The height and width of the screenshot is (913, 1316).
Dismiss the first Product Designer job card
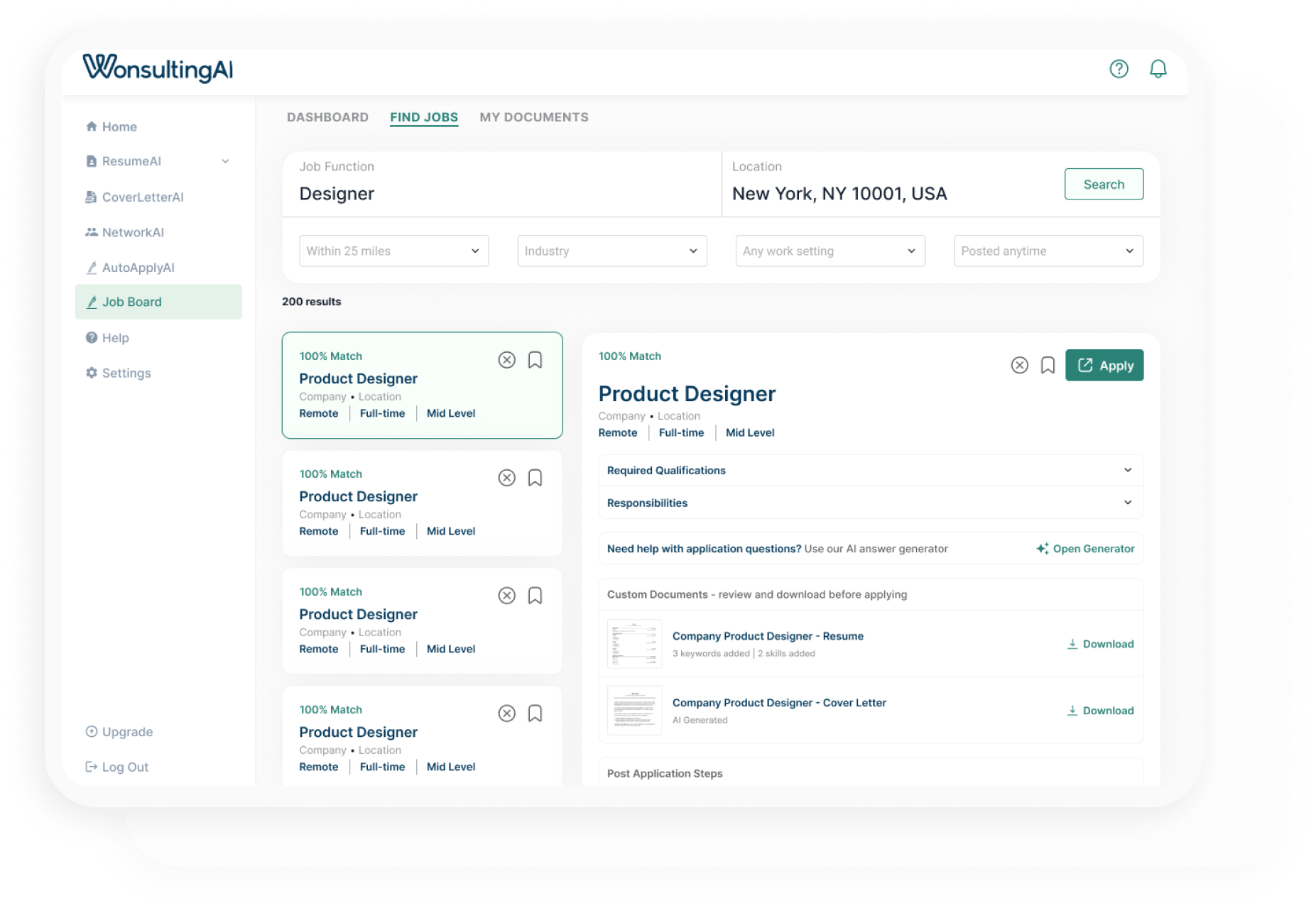(x=506, y=361)
